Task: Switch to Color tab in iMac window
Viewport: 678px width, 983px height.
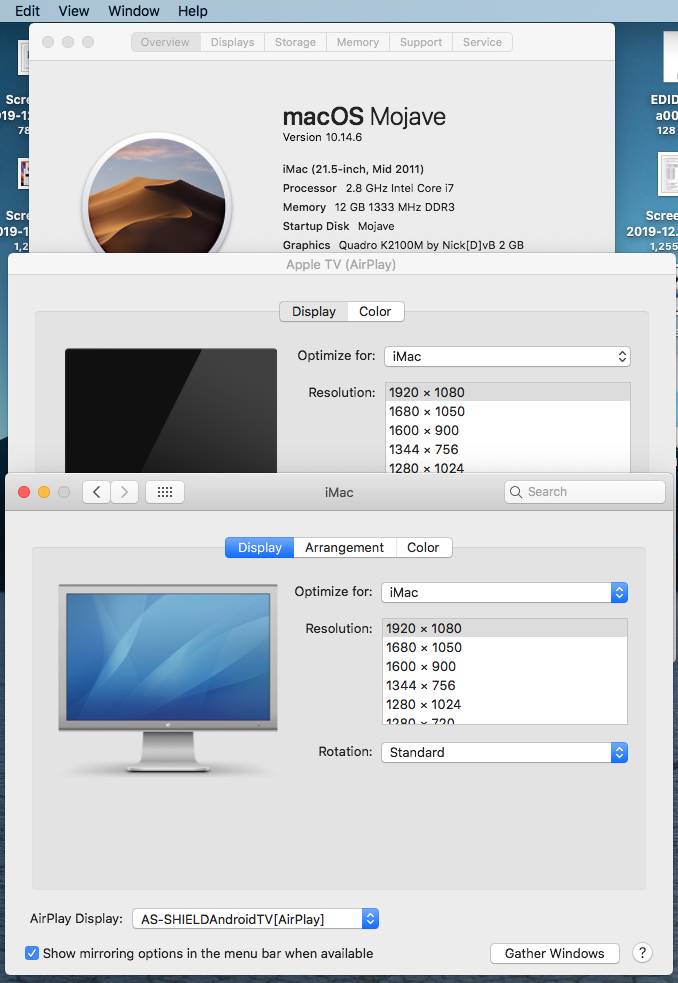Action: (423, 547)
